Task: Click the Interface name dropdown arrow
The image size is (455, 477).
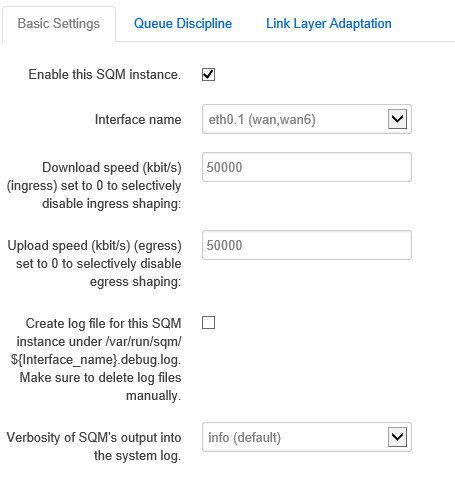Action: coord(397,119)
